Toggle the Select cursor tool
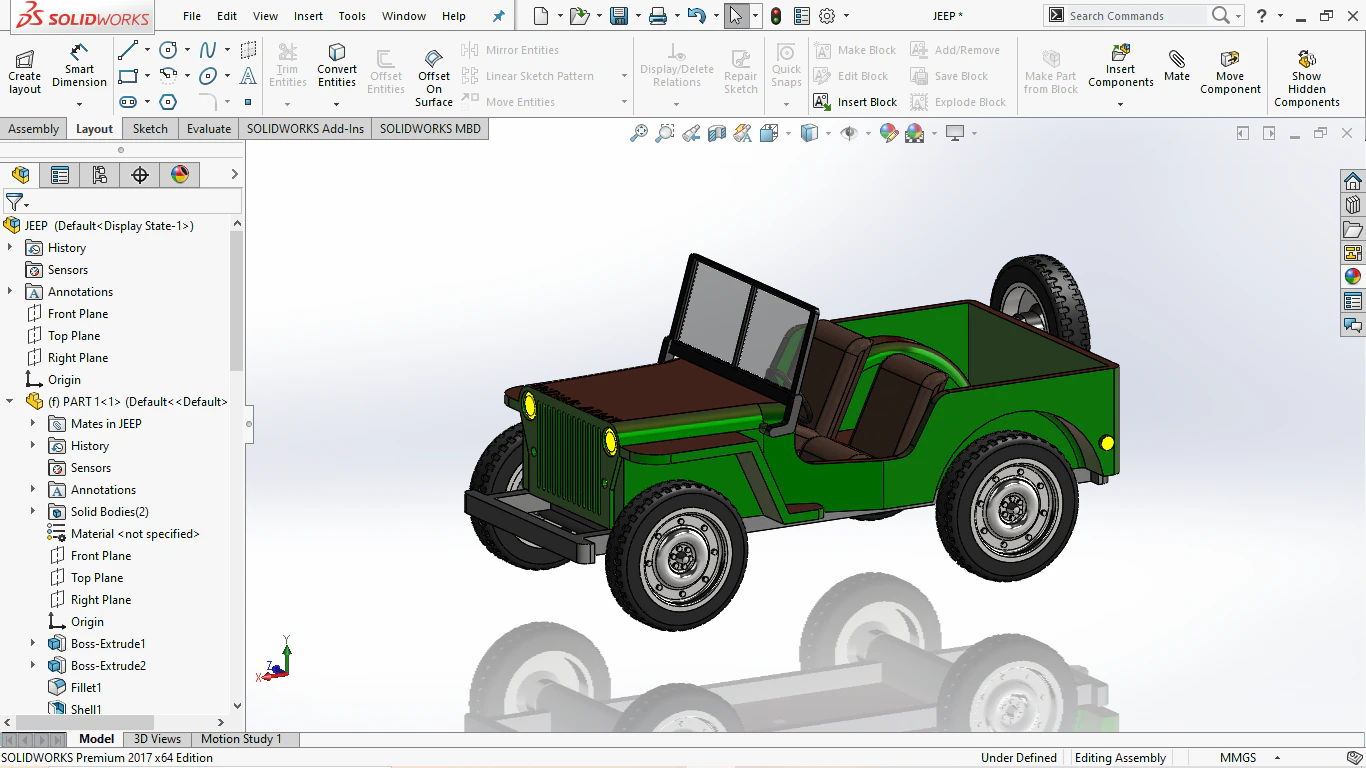Viewport: 1366px width, 768px height. (x=736, y=16)
